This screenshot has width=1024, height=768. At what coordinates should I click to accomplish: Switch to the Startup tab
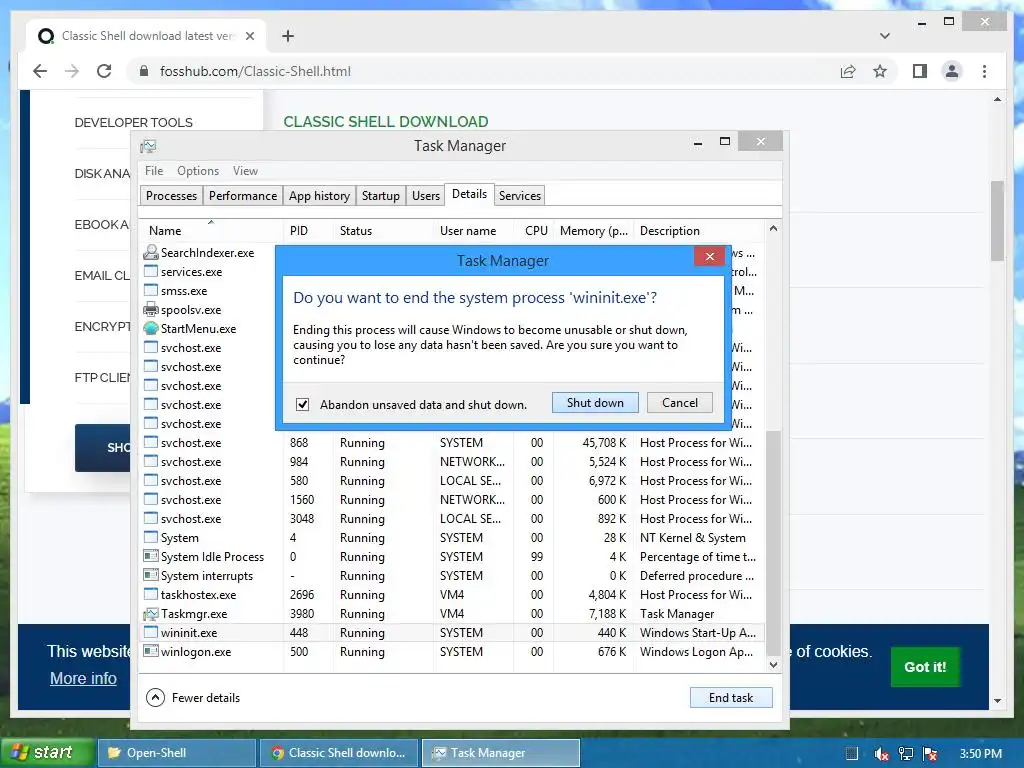pyautogui.click(x=381, y=195)
